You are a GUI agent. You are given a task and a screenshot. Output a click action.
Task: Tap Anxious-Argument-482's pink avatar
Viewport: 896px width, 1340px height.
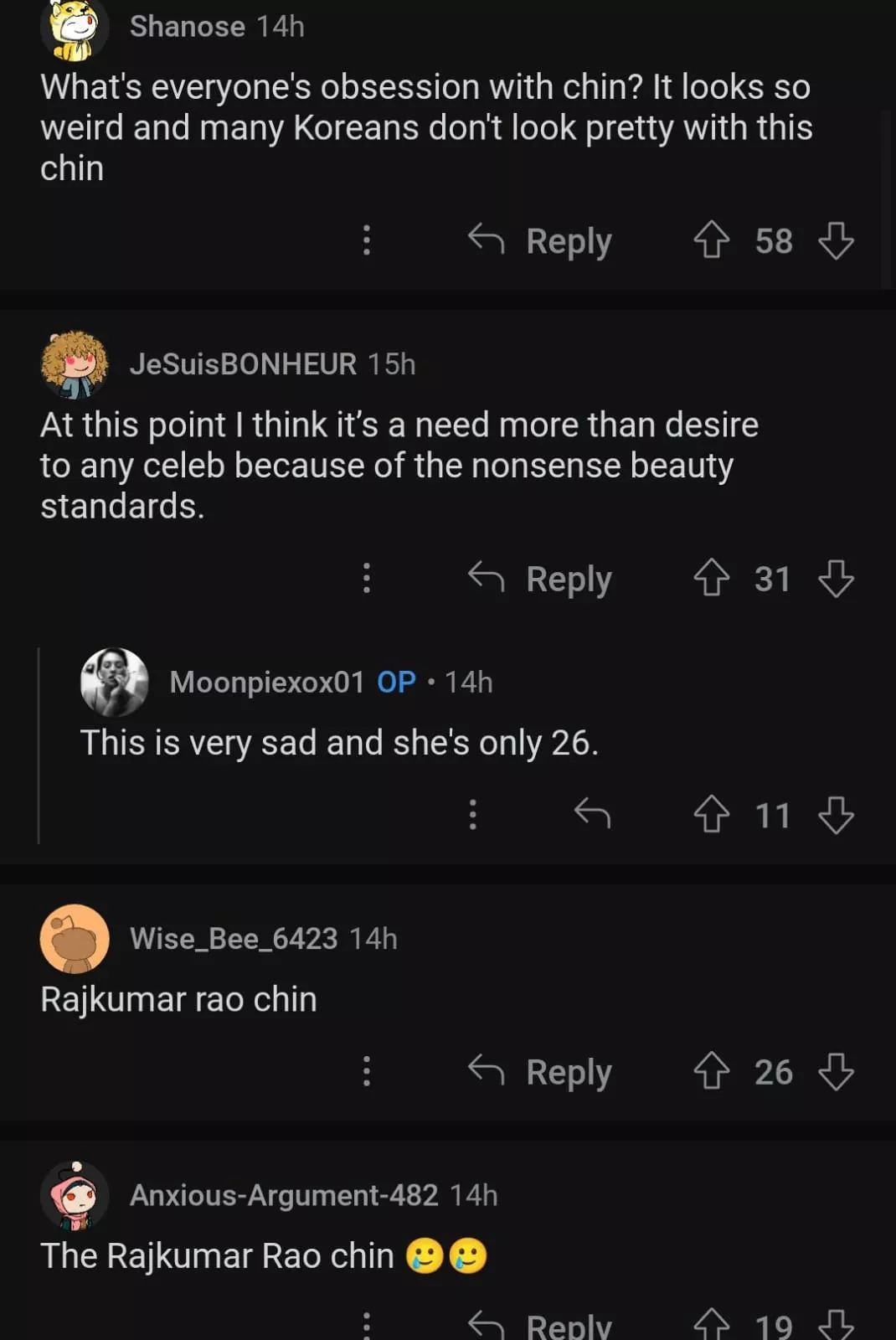[75, 1195]
